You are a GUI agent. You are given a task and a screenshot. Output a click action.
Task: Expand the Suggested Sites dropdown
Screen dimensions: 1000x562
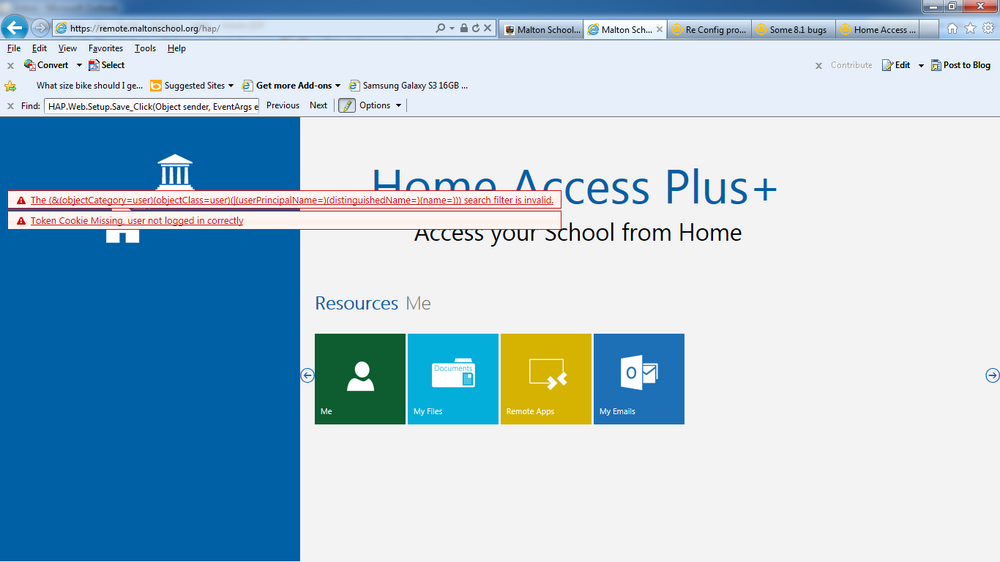click(x=231, y=85)
